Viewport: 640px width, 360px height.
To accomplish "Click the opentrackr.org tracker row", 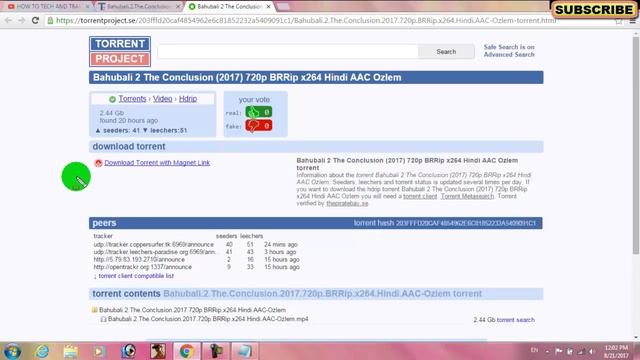I will (x=196, y=267).
